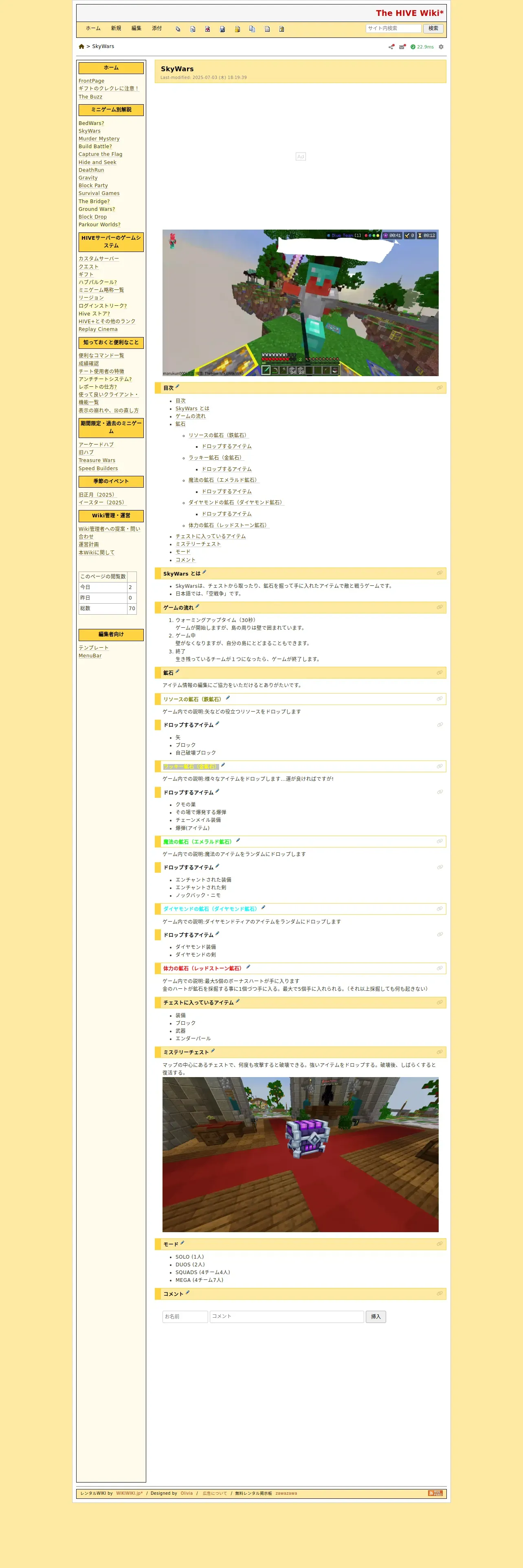This screenshot has width=523, height=1568.
Task: Open the Treasure Wars sidebar link
Action: (x=97, y=461)
